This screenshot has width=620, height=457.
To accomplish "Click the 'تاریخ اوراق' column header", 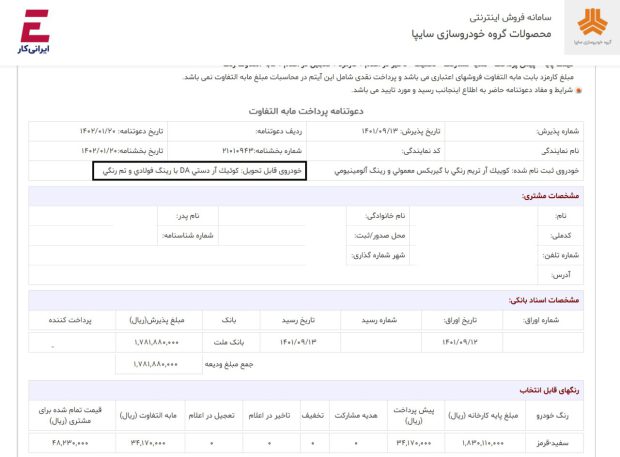I will pyautogui.click(x=460, y=320).
